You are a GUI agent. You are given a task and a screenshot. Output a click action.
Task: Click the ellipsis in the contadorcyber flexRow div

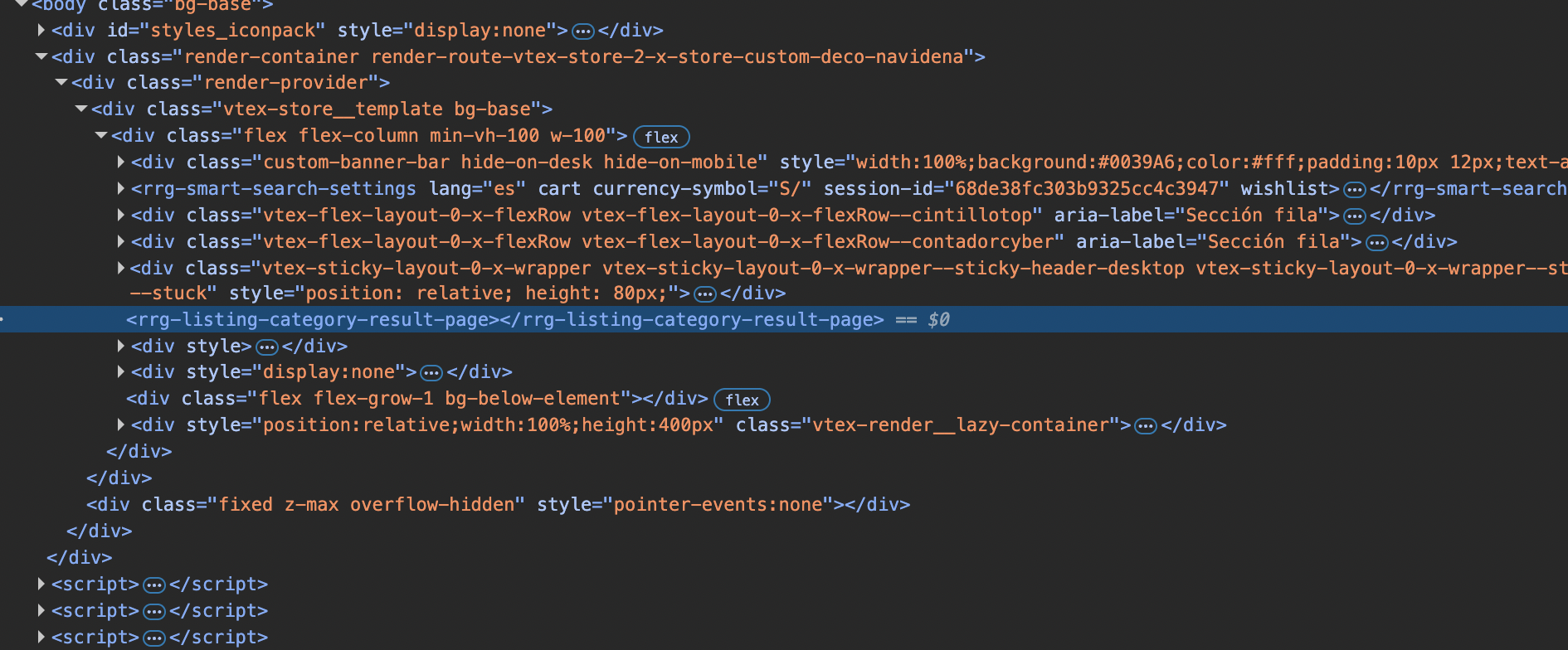(1376, 243)
